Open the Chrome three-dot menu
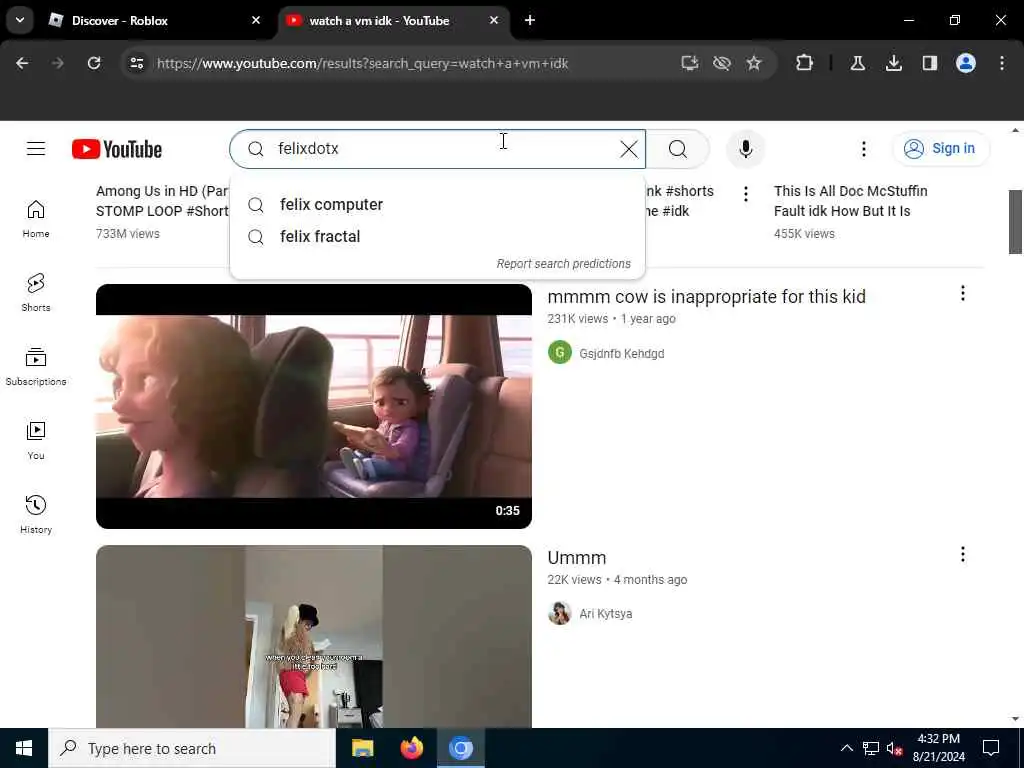 [x=1002, y=63]
